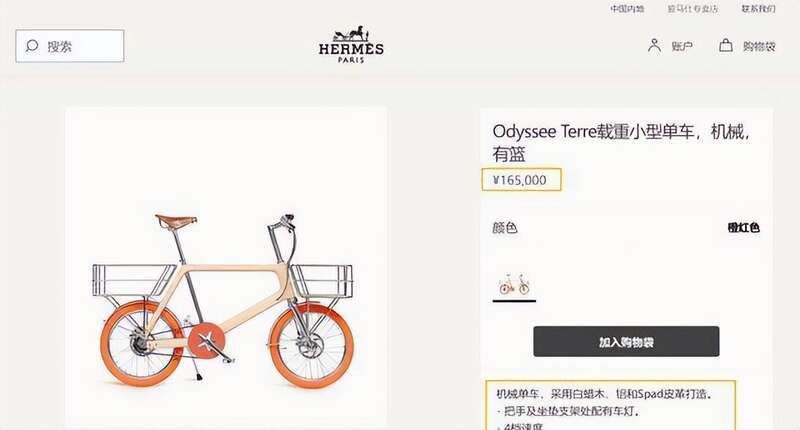
Task: Open the 账户 account text link
Action: [x=682, y=46]
